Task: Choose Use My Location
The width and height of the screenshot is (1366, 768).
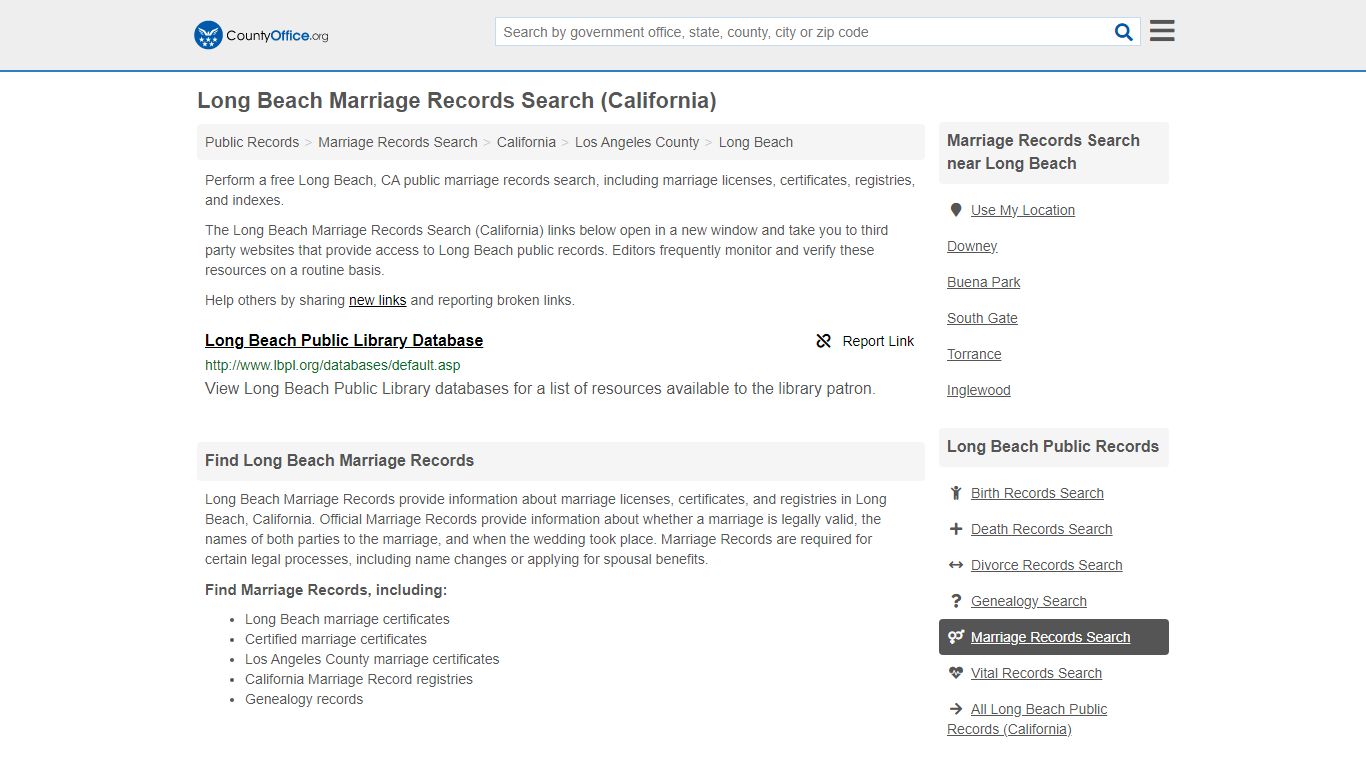Action: 1023,210
